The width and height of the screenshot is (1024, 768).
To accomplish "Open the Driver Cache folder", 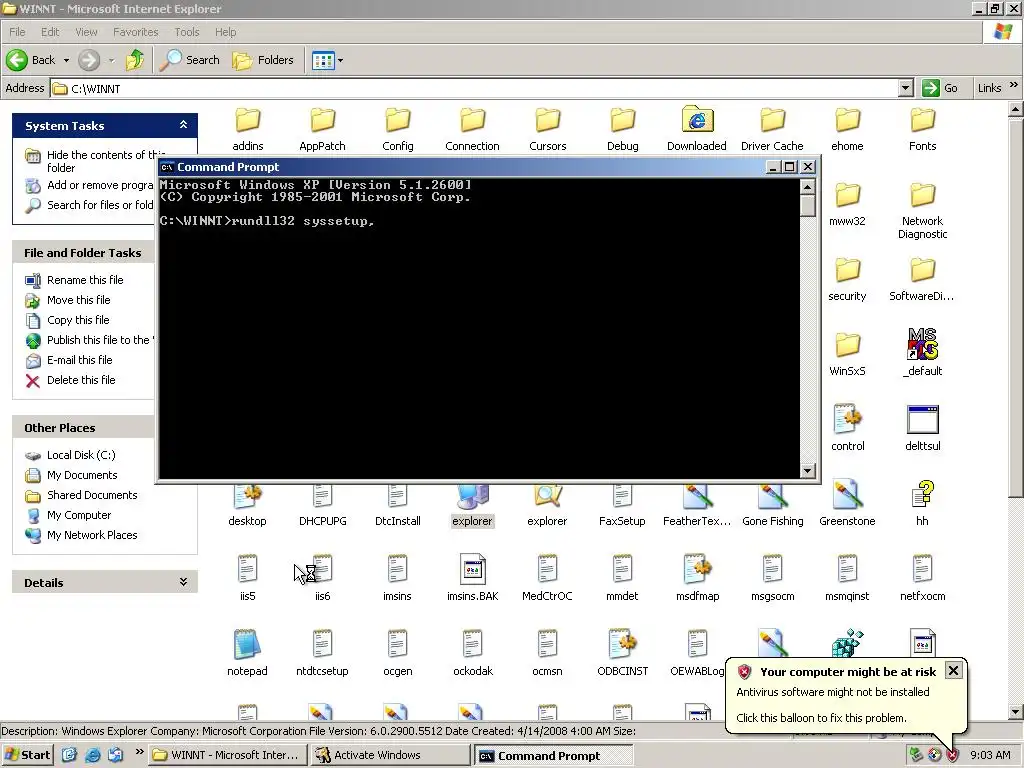I will coord(772,129).
